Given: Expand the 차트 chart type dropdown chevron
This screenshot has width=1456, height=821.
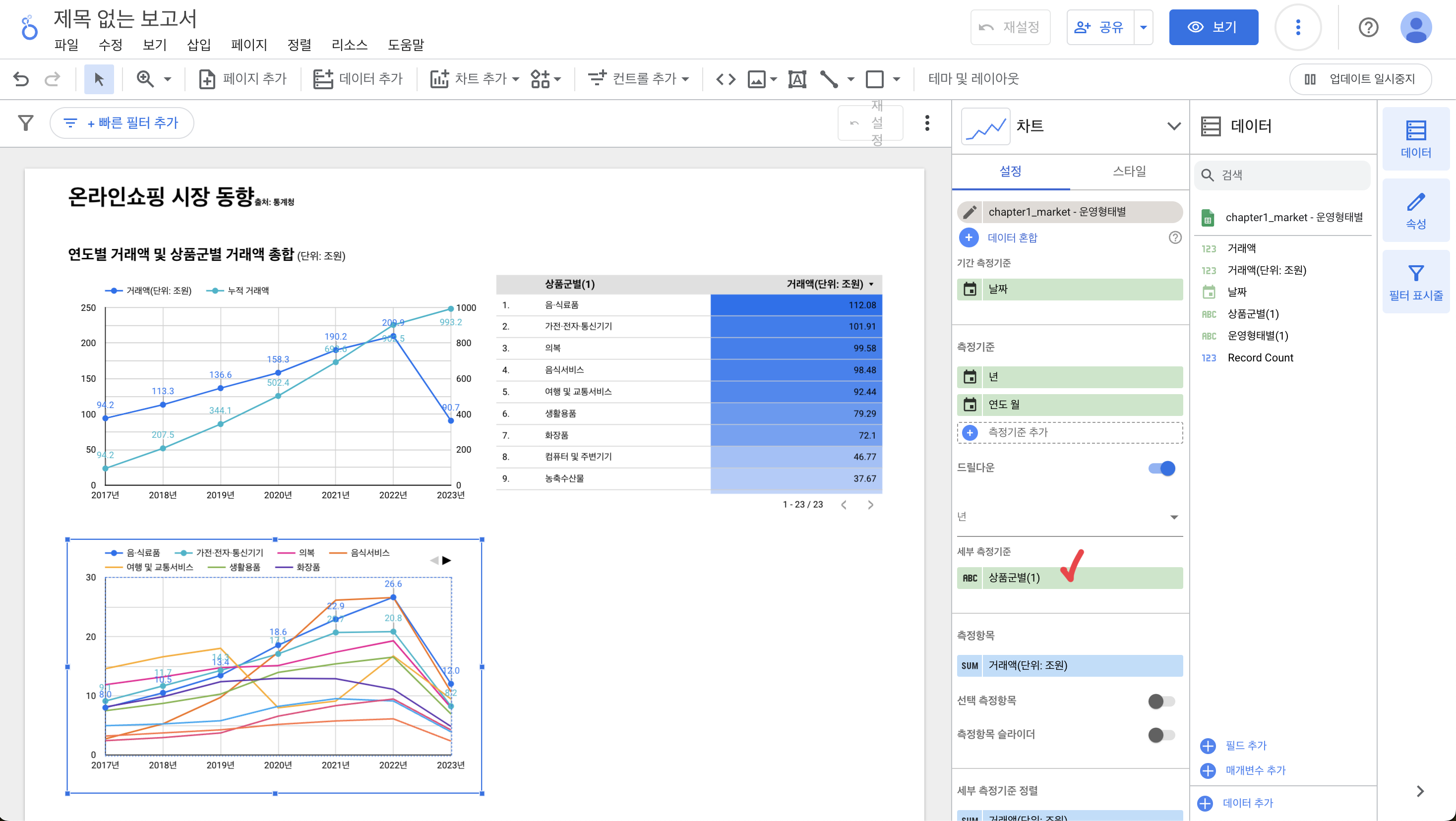Looking at the screenshot, I should pos(1174,125).
